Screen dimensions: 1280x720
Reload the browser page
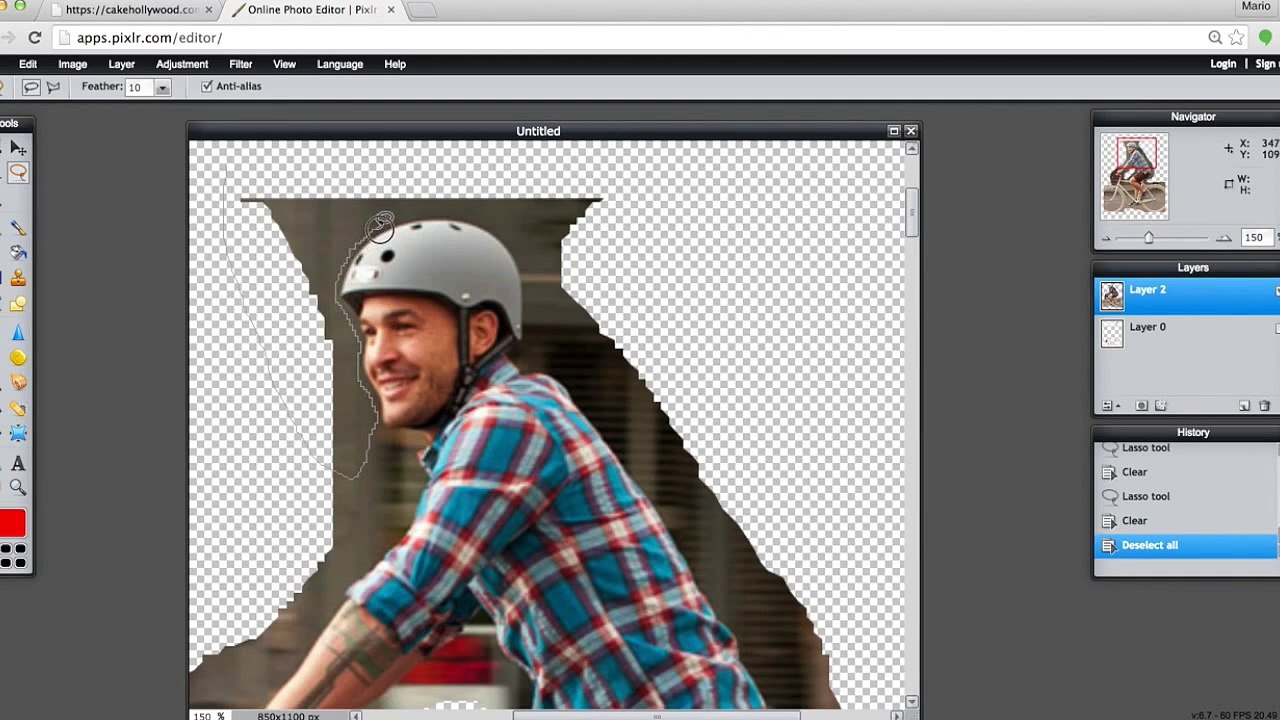[35, 37]
